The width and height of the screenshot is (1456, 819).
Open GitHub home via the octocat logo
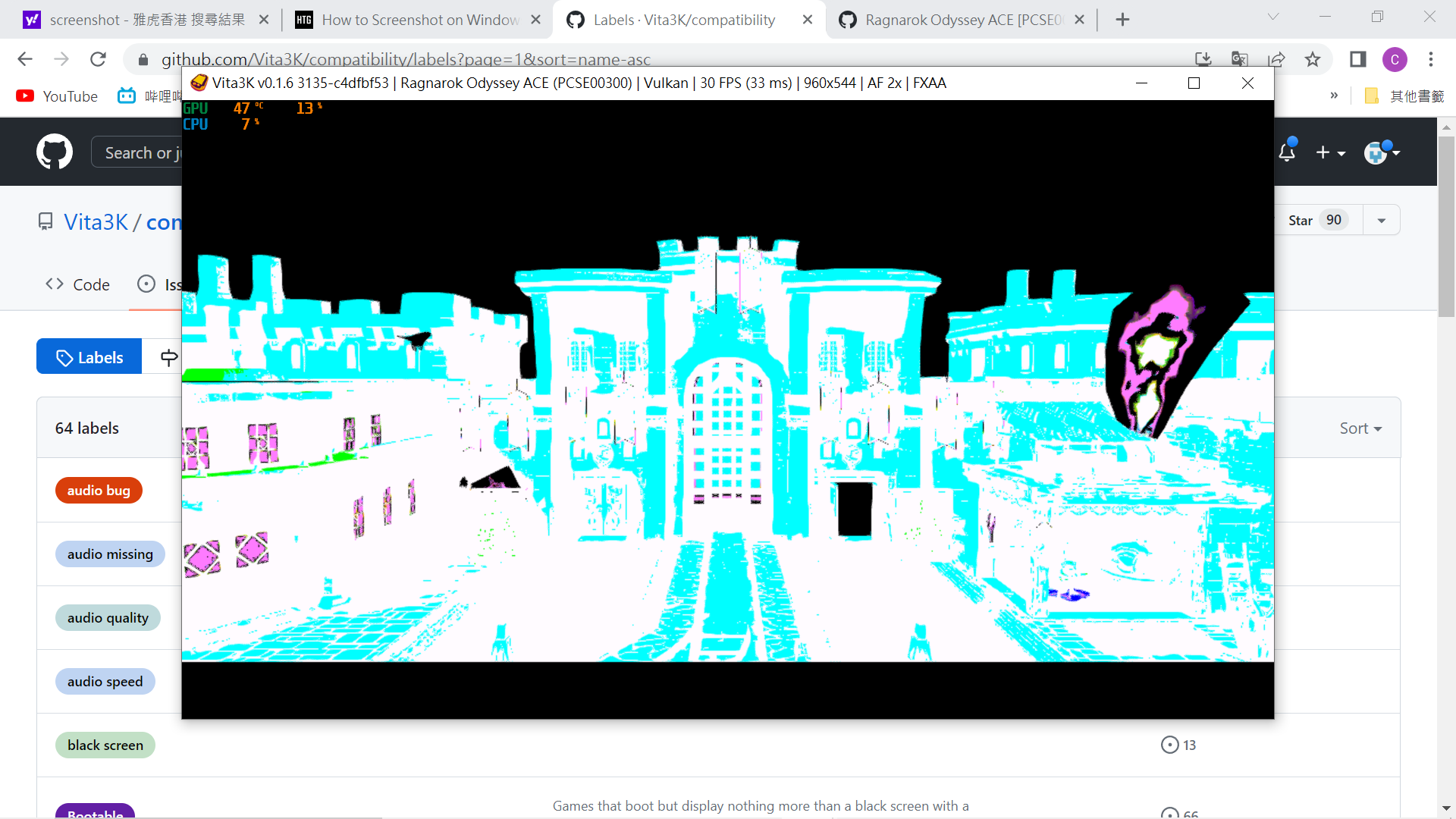tap(54, 151)
